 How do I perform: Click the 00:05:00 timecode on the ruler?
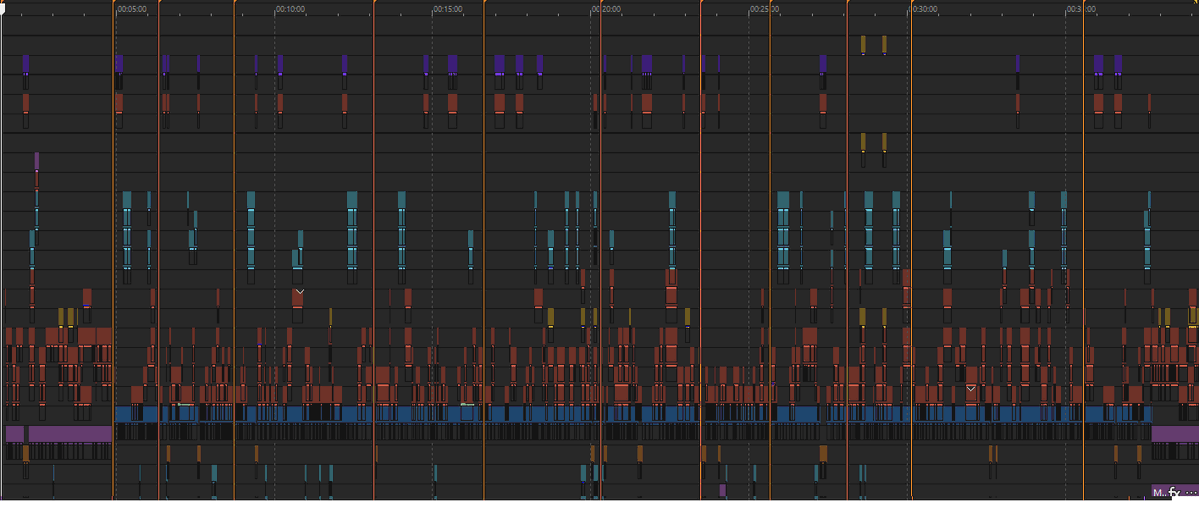coord(132,9)
